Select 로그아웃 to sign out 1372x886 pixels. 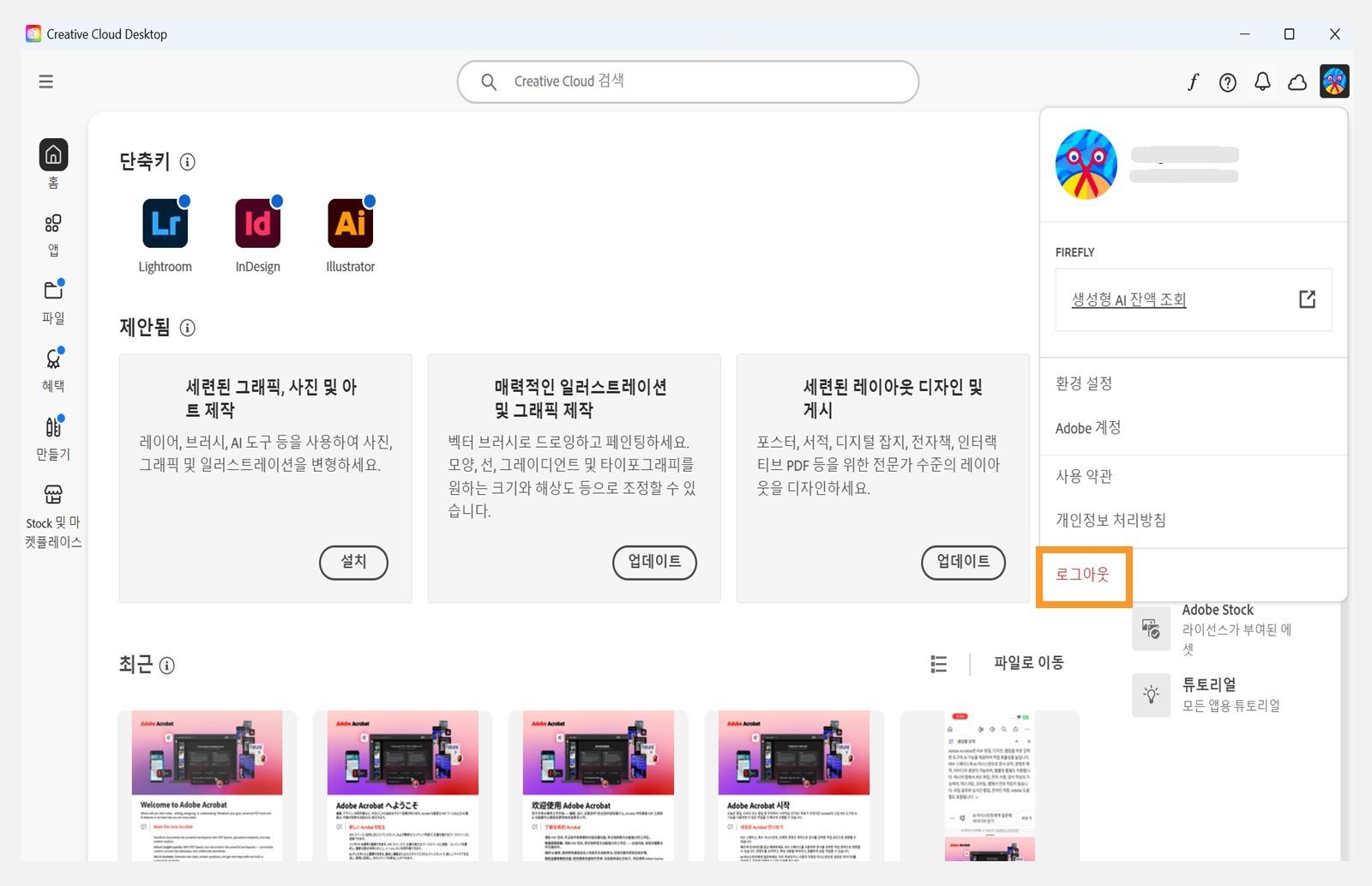pyautogui.click(x=1083, y=575)
